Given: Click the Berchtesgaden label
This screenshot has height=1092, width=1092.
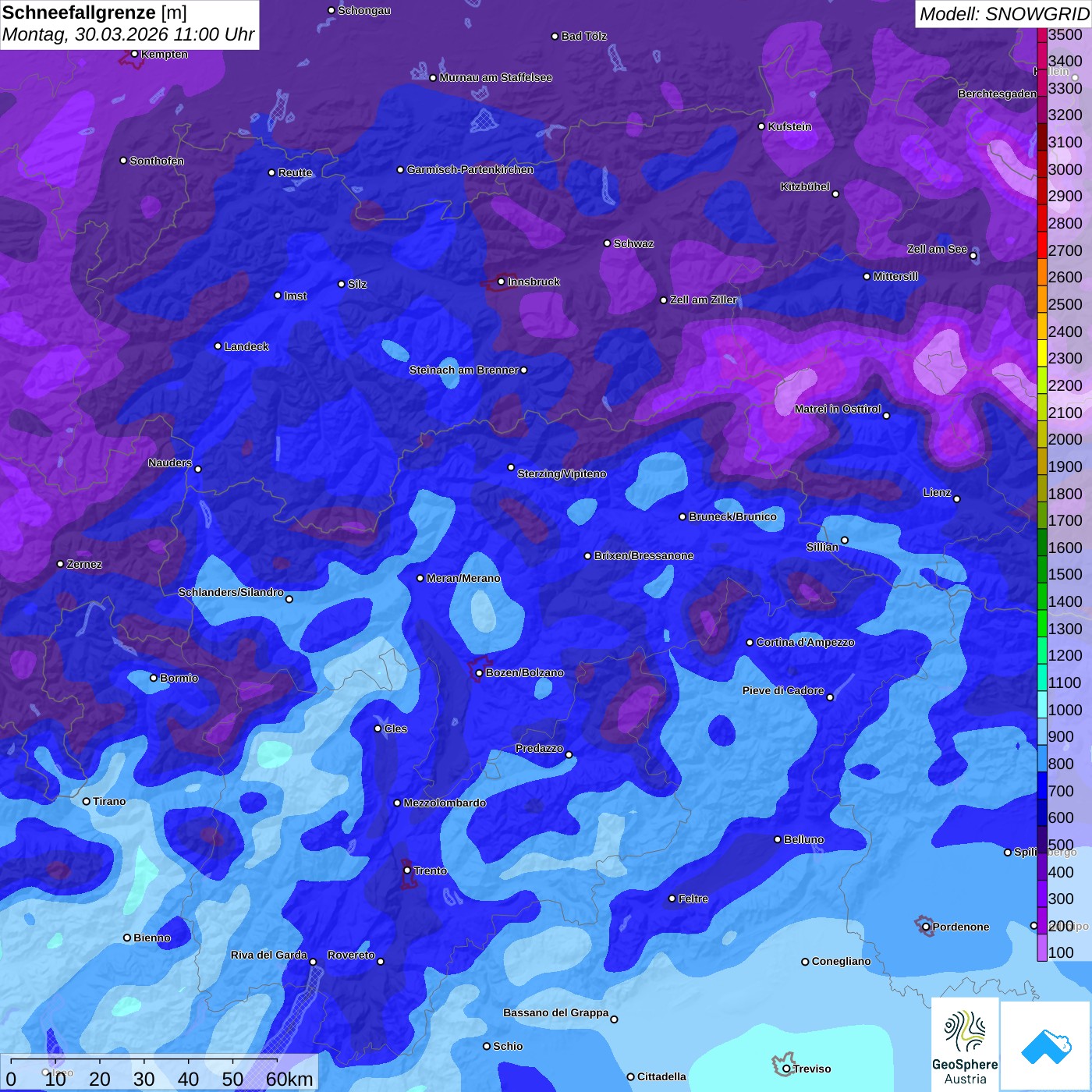Looking at the screenshot, I should point(997,94).
